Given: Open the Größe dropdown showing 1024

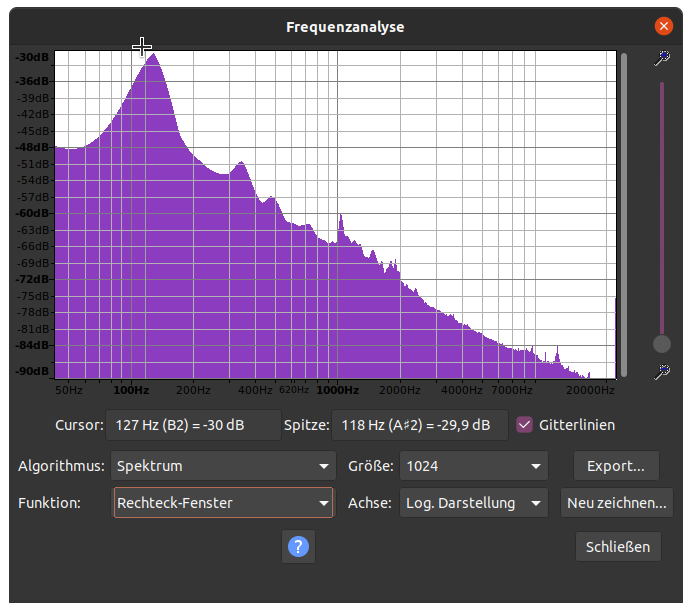Looking at the screenshot, I should pyautogui.click(x=474, y=466).
